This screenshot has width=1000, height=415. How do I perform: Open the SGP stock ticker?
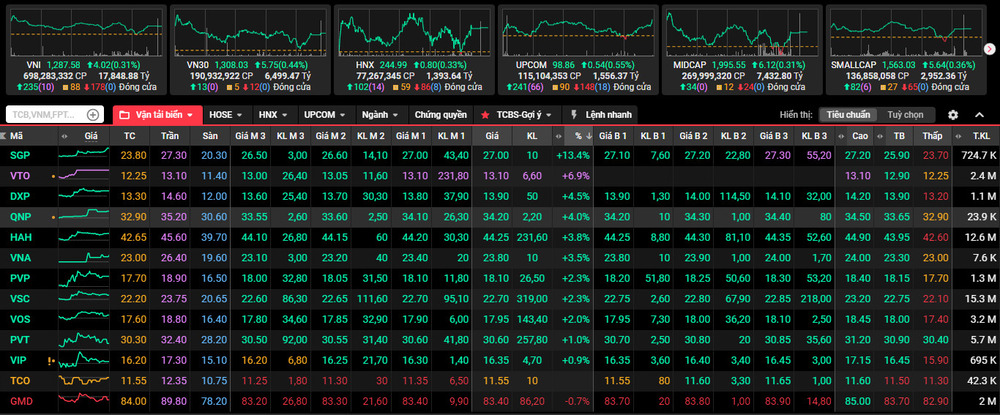click(20, 155)
